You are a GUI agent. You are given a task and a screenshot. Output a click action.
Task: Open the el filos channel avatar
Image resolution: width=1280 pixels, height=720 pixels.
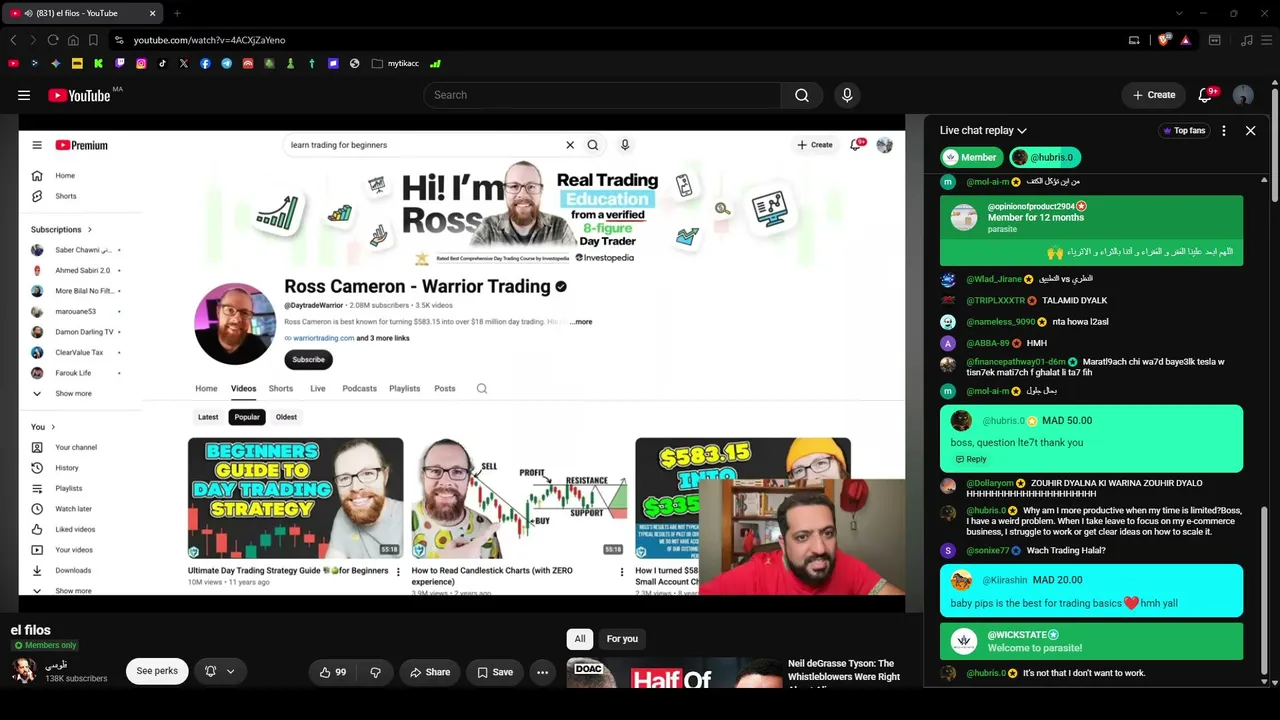[24, 671]
